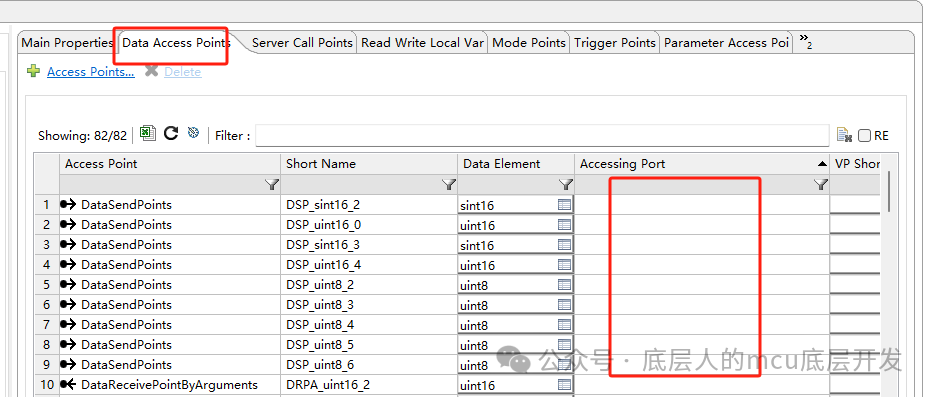Image resolution: width=932 pixels, height=397 pixels.
Task: Open Data Element column filter funnel
Action: click(x=566, y=185)
